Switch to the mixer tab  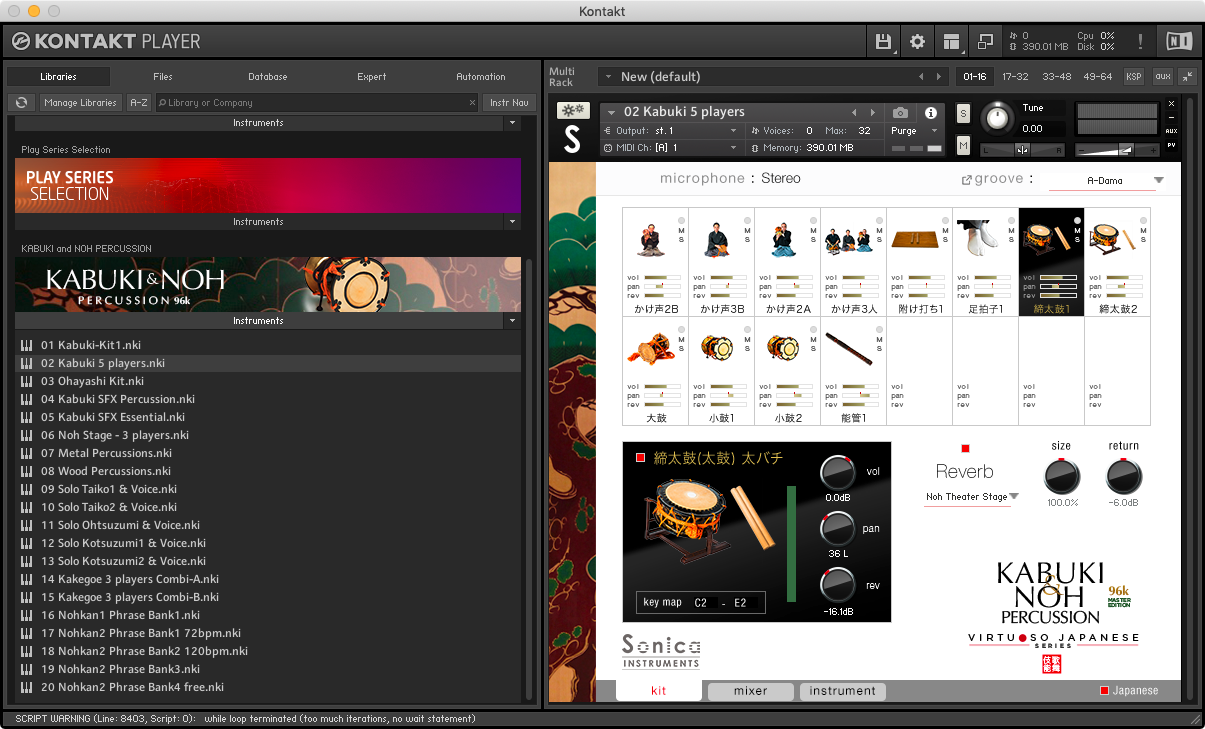(x=751, y=691)
